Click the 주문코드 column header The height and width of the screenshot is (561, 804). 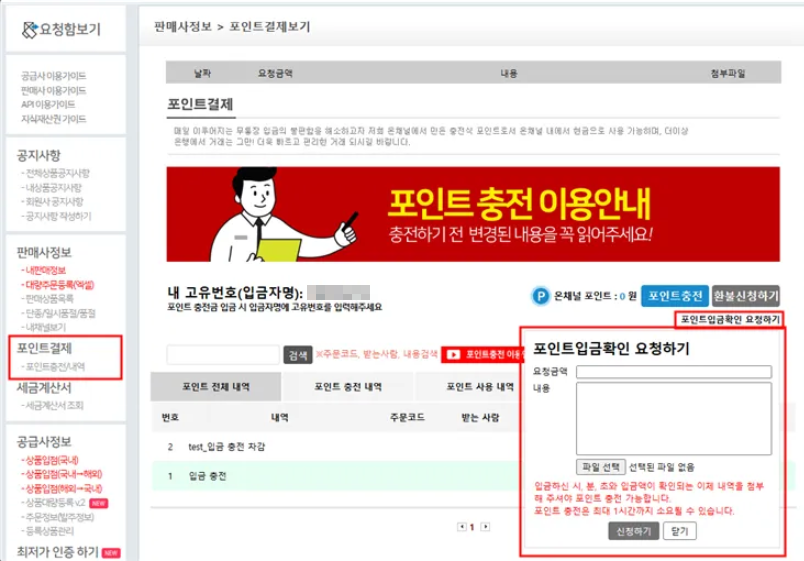(x=407, y=417)
